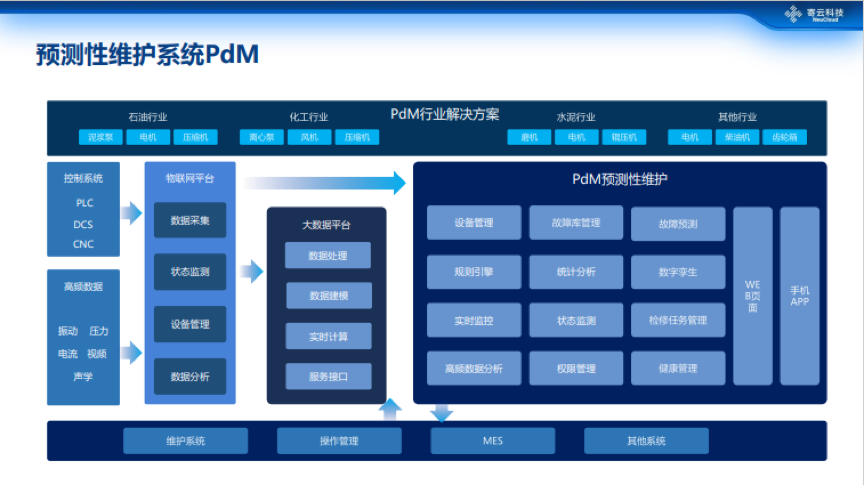864x485 pixels.
Task: Select the 泥浆泵 box under 石油行业
Action: coord(100,137)
